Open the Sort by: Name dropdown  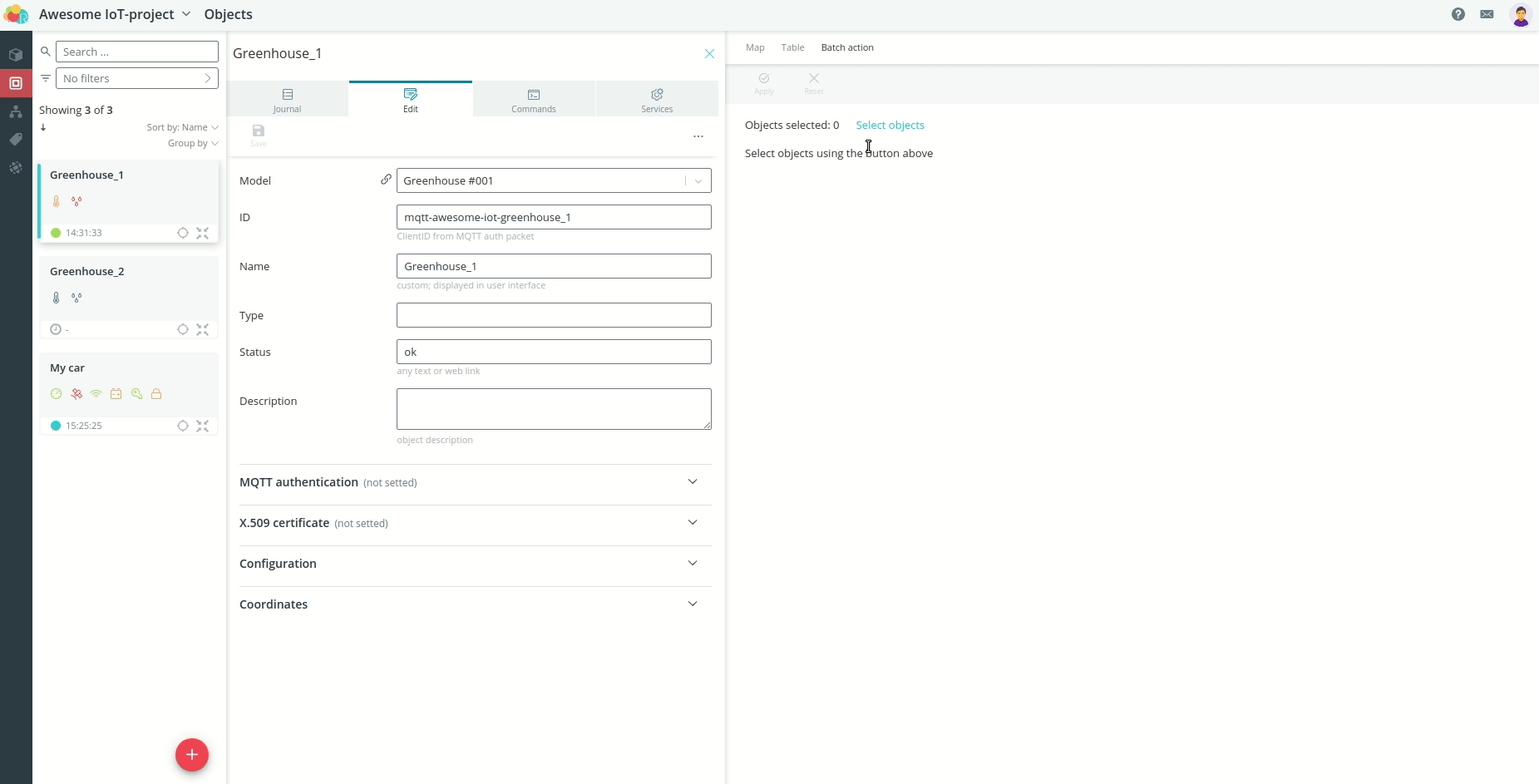[182, 127]
